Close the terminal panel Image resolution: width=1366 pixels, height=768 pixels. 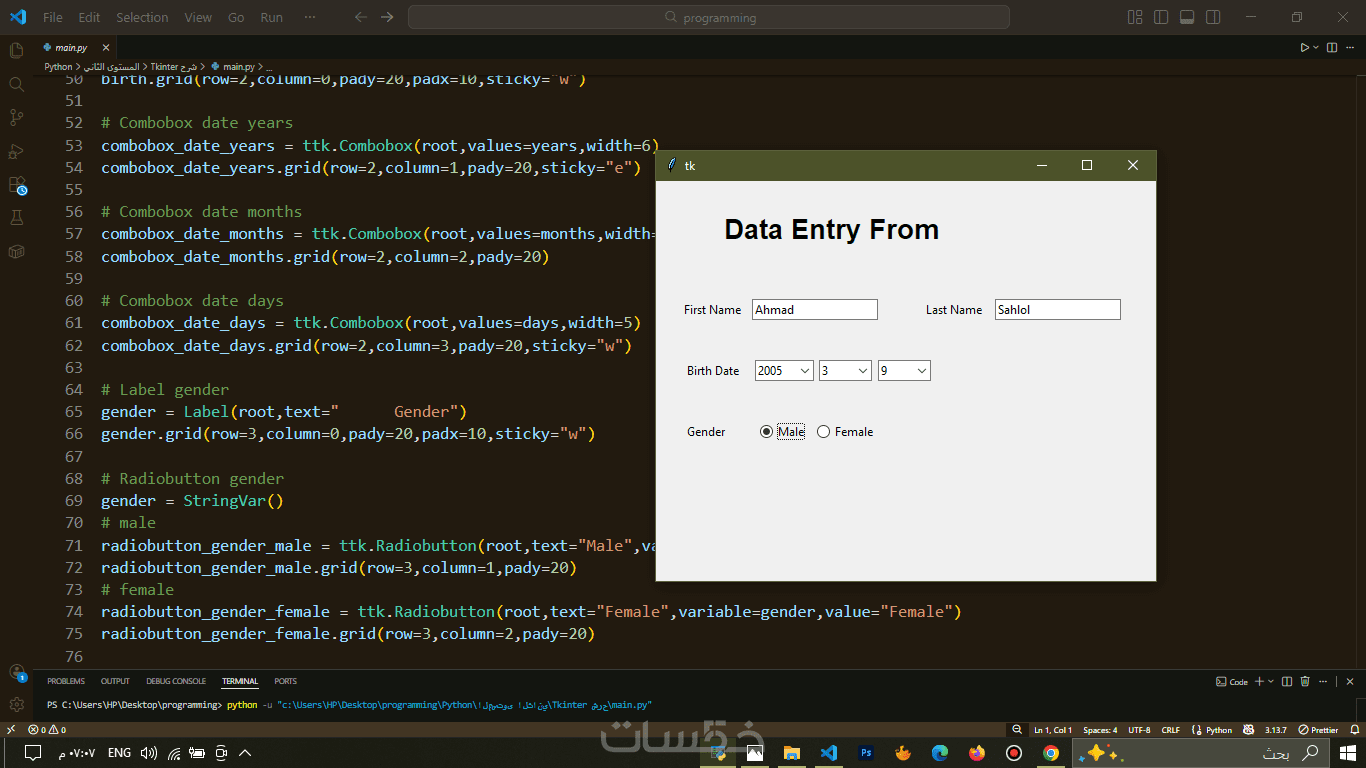pos(1350,681)
